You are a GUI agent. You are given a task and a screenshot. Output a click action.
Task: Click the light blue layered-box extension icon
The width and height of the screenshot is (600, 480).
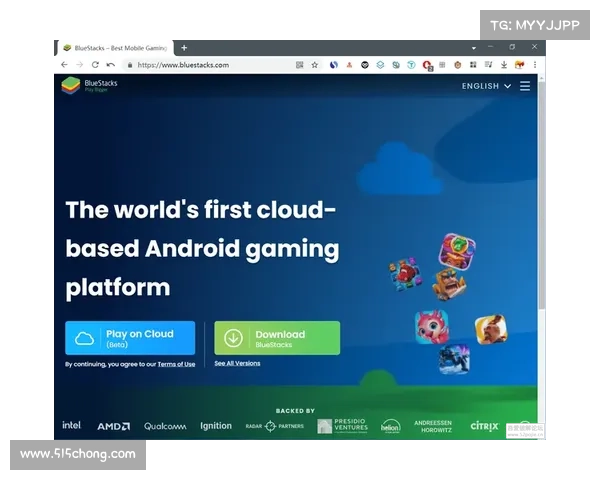[380, 65]
